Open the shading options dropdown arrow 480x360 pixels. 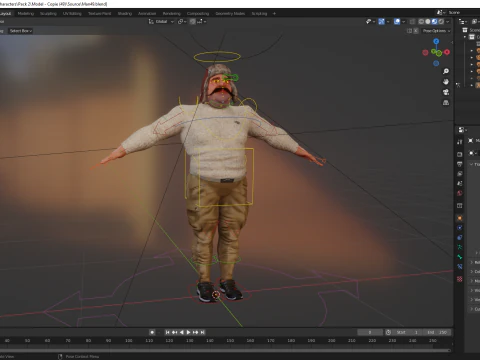click(x=448, y=21)
